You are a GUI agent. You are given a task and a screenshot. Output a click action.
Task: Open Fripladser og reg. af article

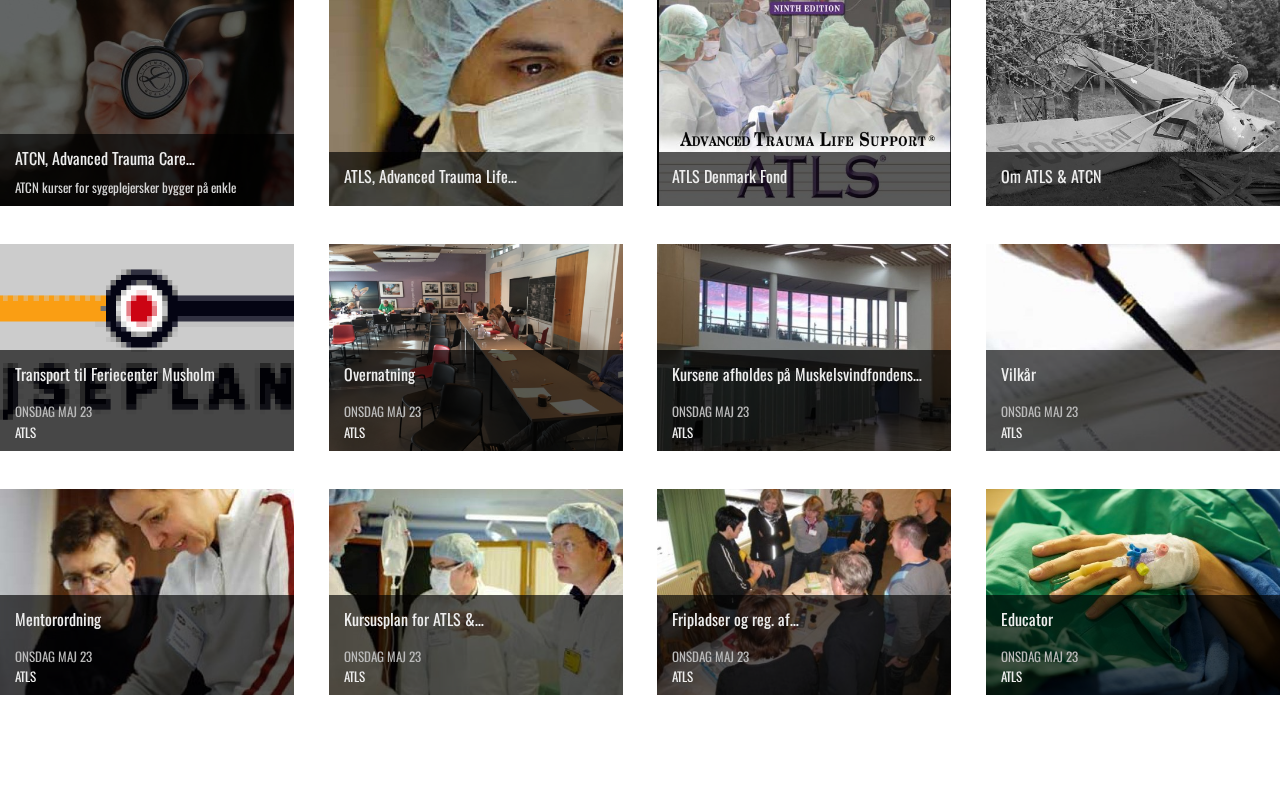tap(736, 619)
